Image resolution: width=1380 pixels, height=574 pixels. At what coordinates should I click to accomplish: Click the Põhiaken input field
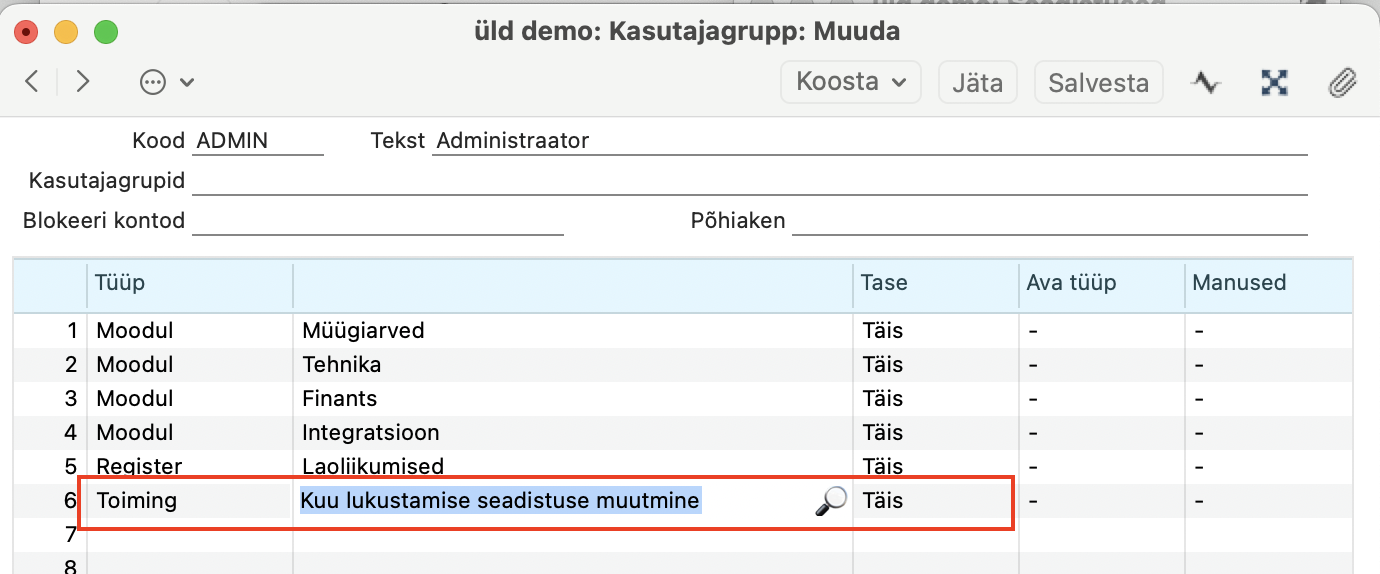[x=1050, y=221]
